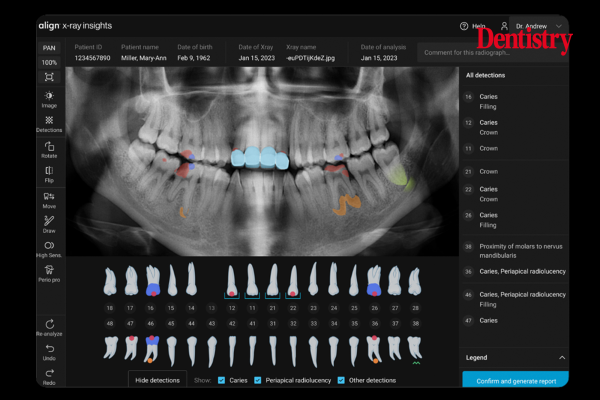
Task: Disable the Other detections checkbox
Action: (341, 380)
